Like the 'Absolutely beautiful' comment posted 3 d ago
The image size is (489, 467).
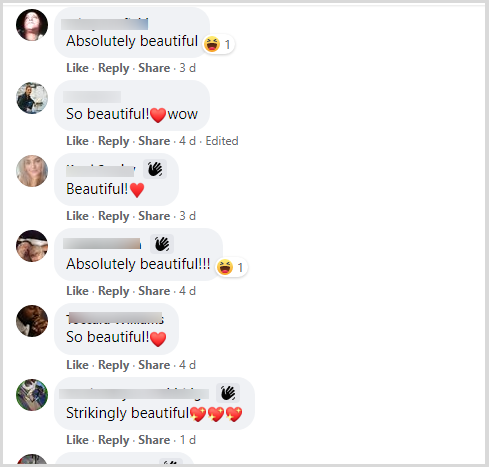pos(77,68)
